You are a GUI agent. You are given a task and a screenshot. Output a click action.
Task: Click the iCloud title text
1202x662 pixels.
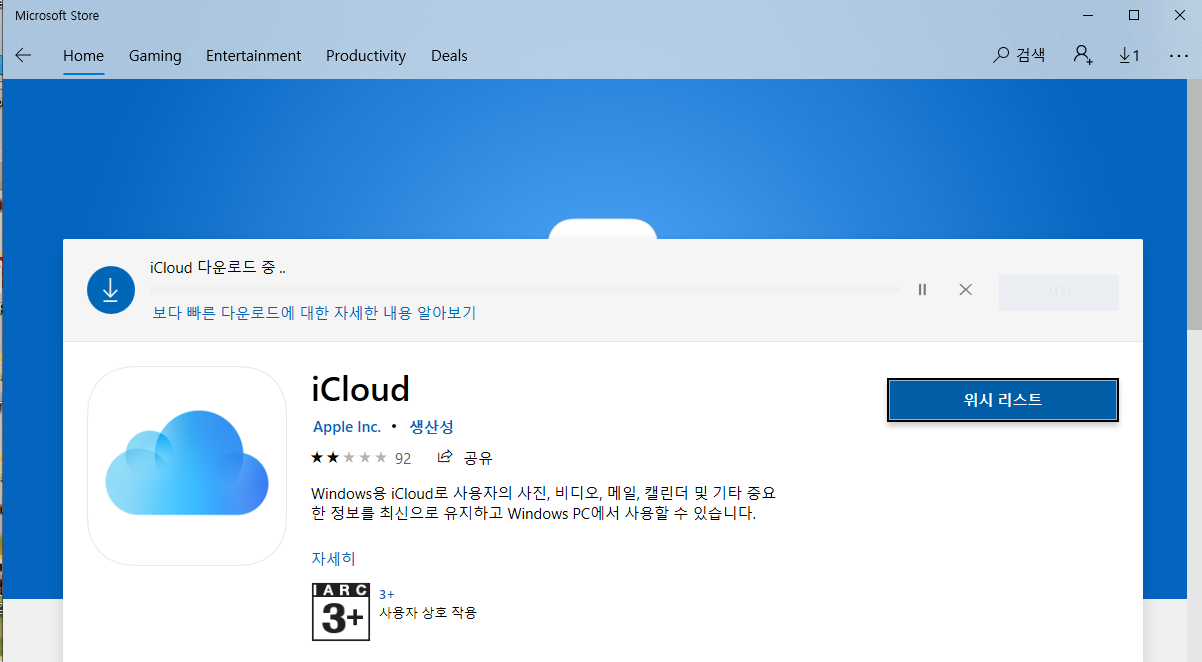(361, 388)
